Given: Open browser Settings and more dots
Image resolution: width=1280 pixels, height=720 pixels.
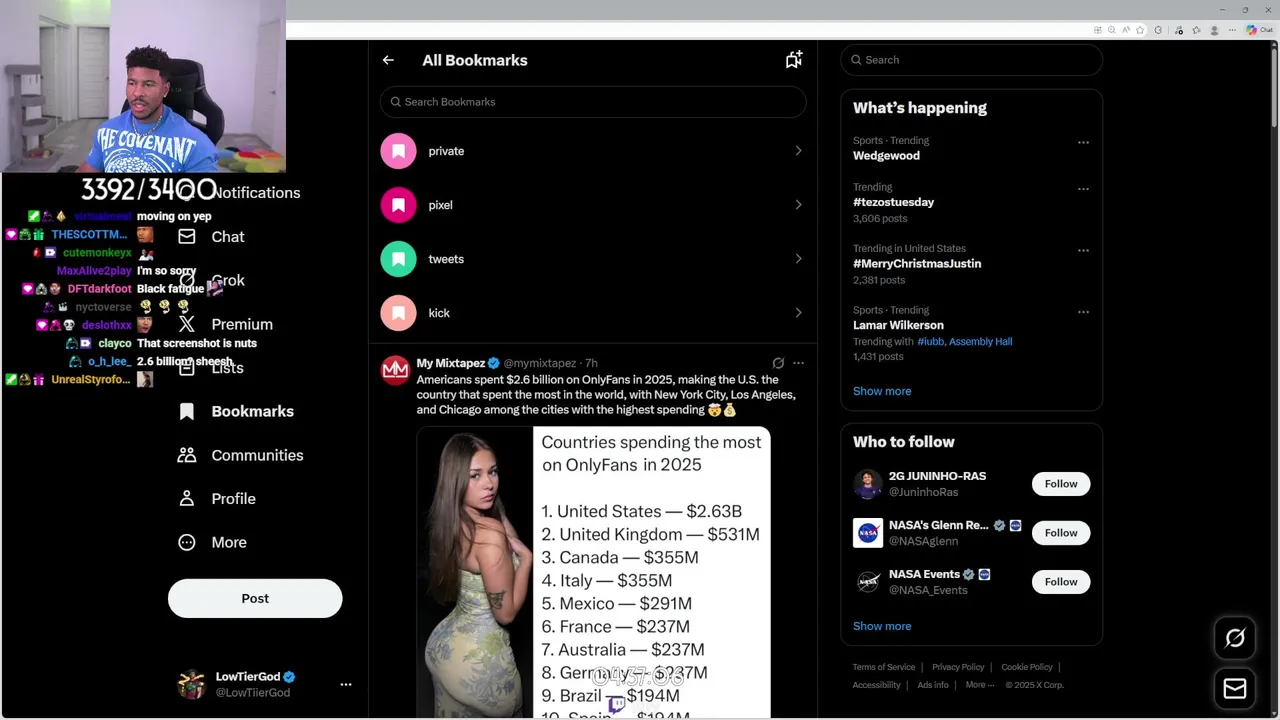Looking at the screenshot, I should click(1234, 30).
